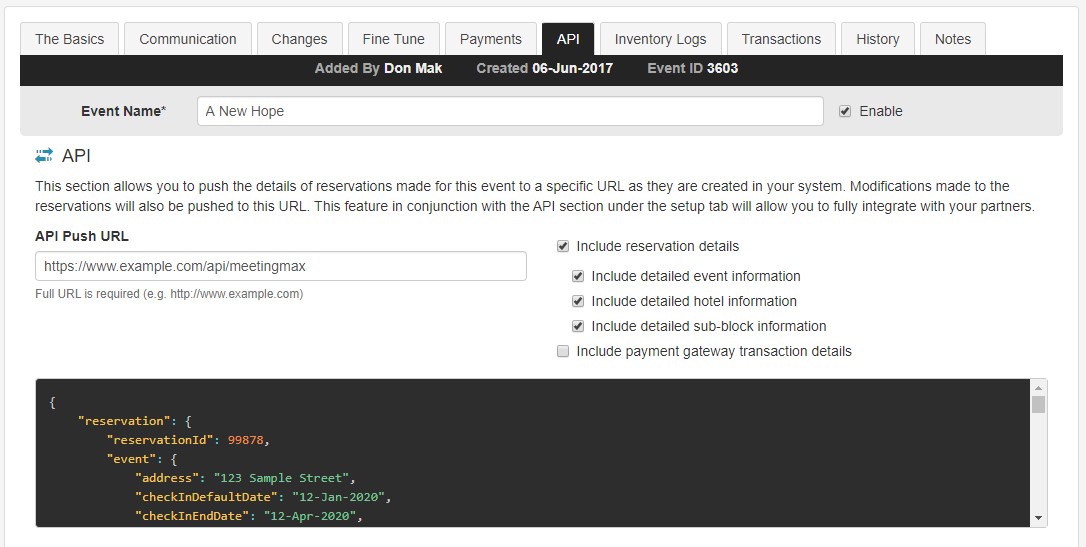The width and height of the screenshot is (1086, 547).
Task: Toggle the Enable event checkbox
Action: 845,111
